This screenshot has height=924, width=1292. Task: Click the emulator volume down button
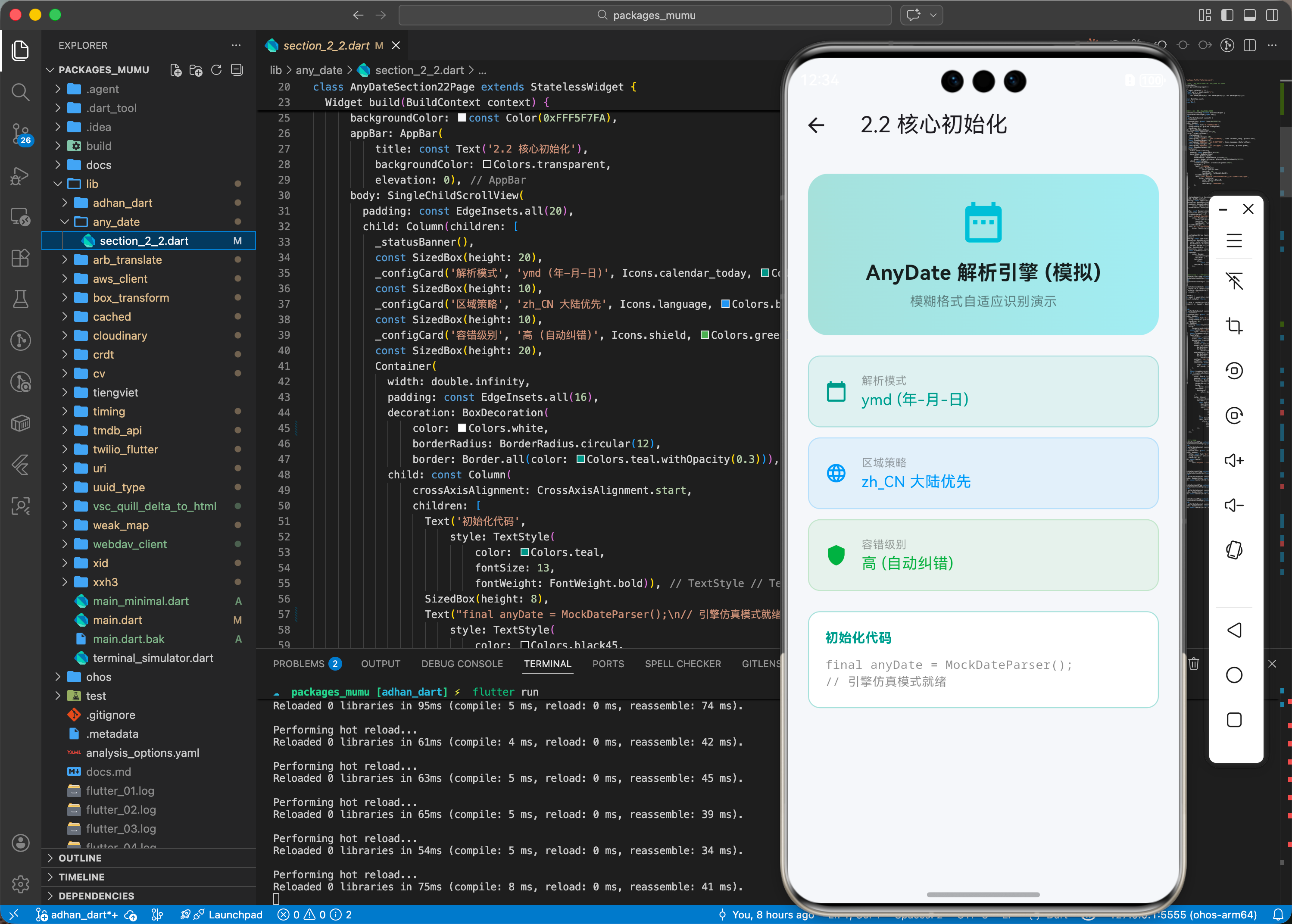pos(1234,505)
